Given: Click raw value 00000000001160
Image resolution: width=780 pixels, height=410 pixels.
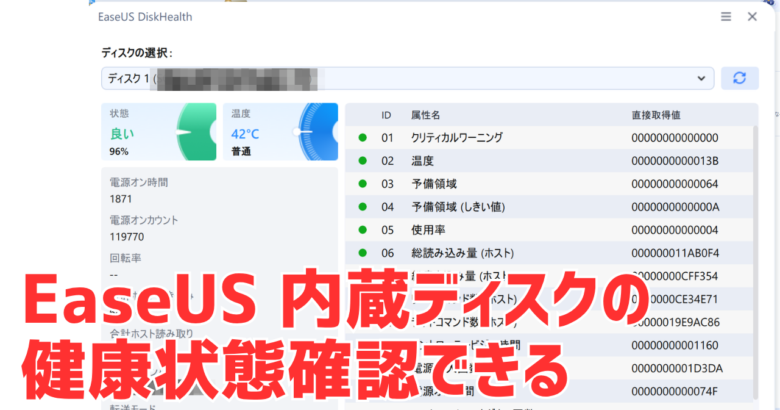Looking at the screenshot, I should (x=675, y=345).
